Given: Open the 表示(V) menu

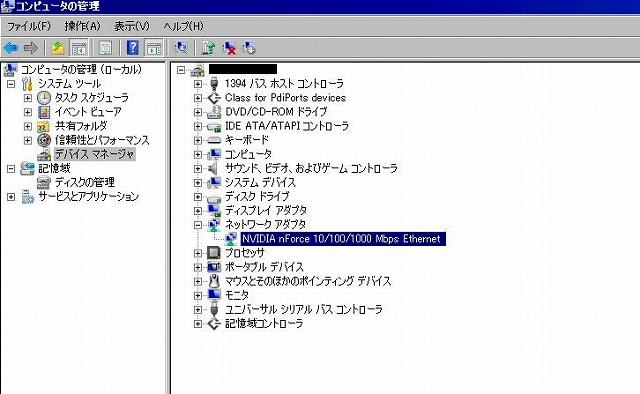Looking at the screenshot, I should [x=132, y=27].
